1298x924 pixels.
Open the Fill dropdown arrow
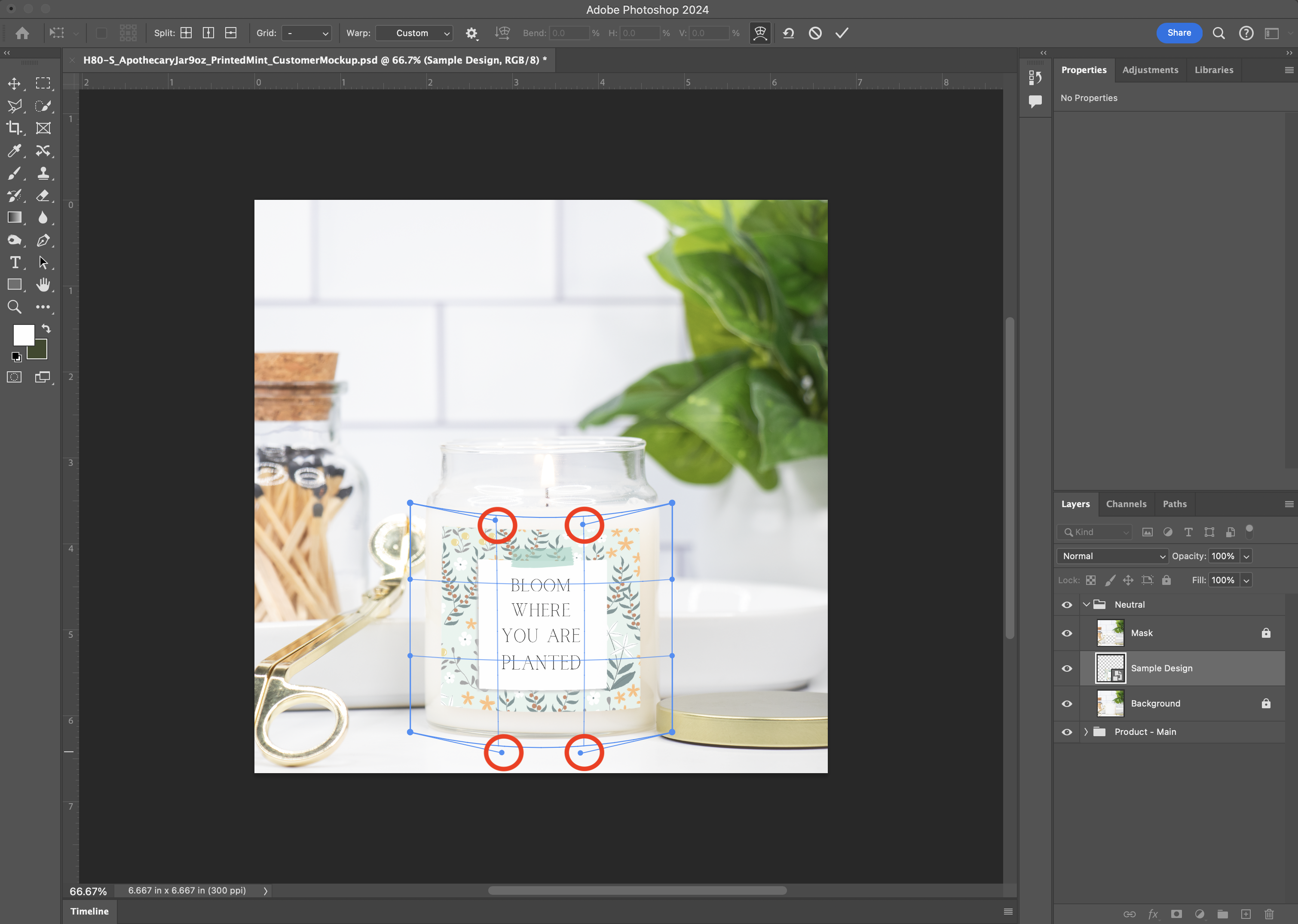click(1246, 580)
